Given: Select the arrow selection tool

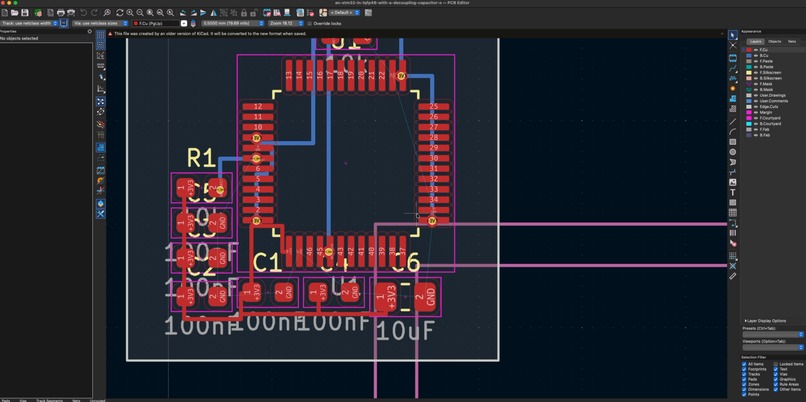Looking at the screenshot, I should click(x=733, y=35).
